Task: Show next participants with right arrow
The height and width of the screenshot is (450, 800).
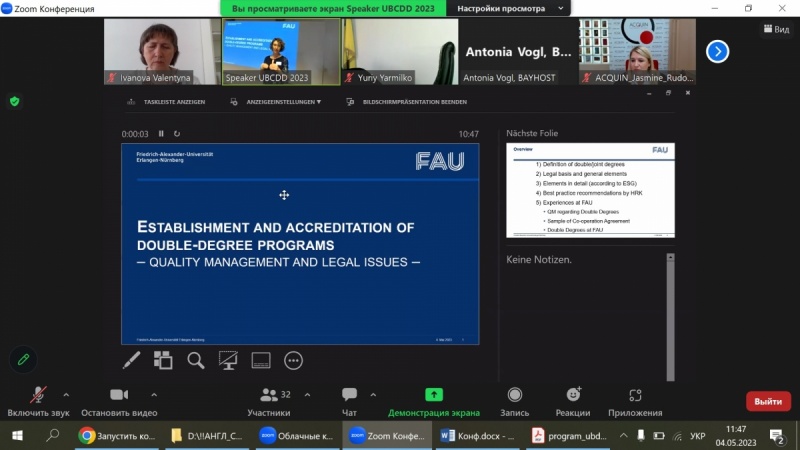Action: [x=716, y=51]
